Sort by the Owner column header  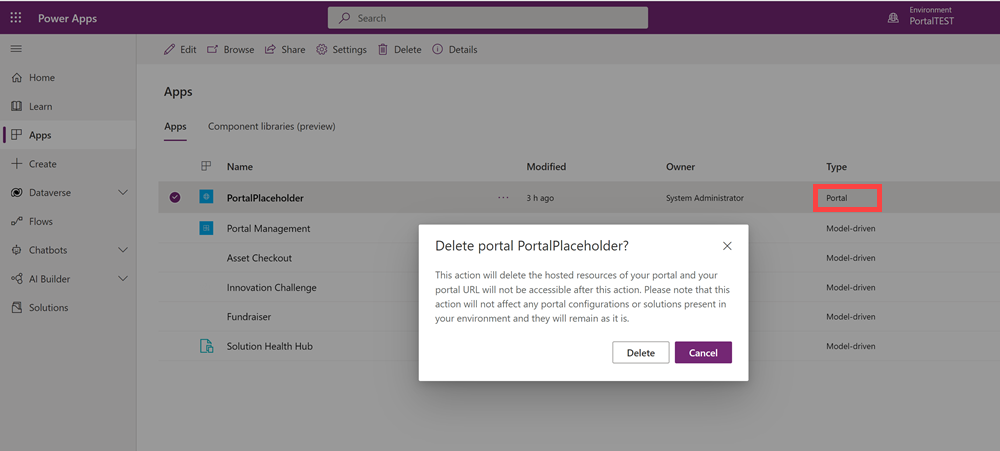coord(680,166)
